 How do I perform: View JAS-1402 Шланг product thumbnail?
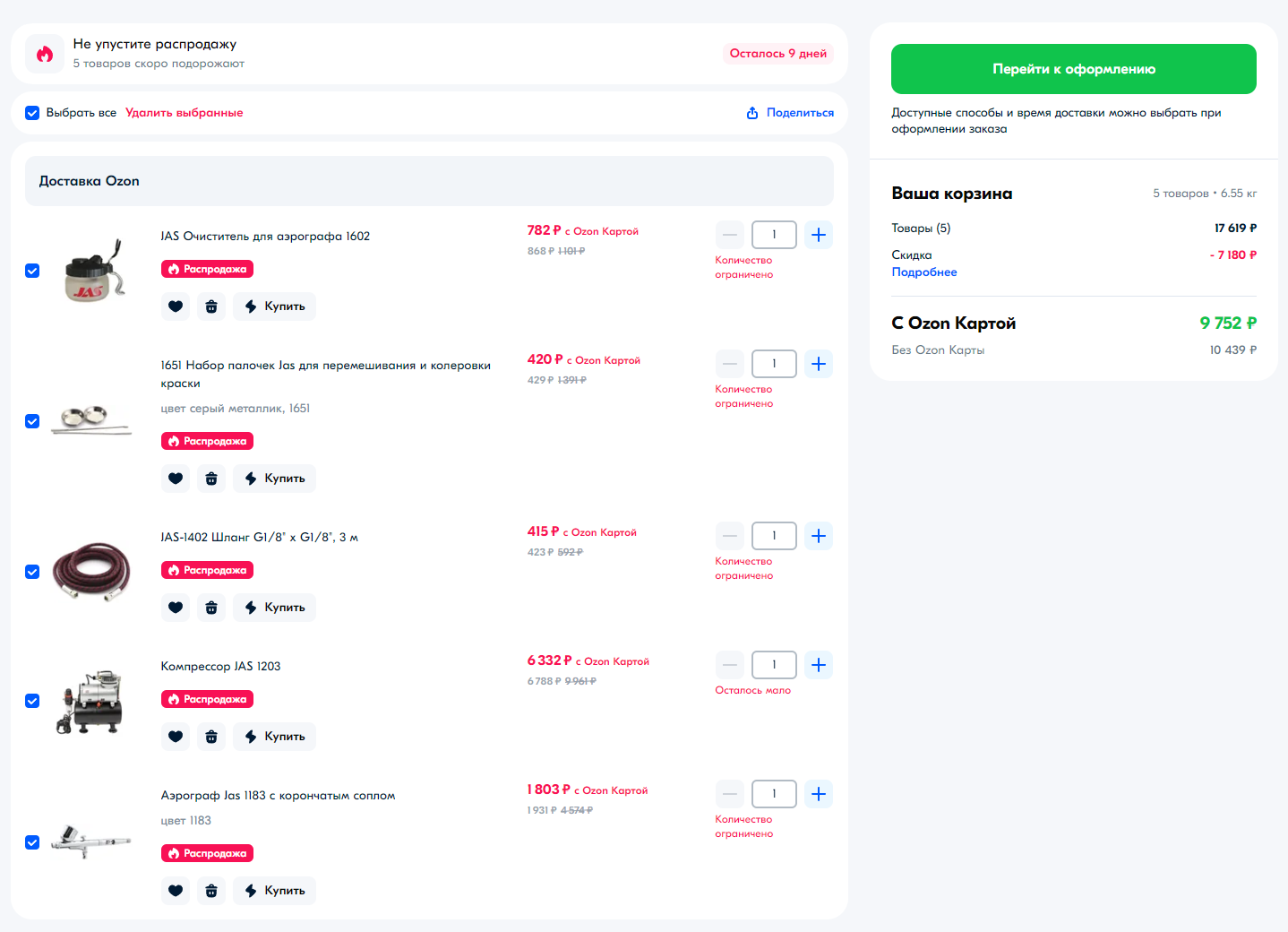click(x=92, y=572)
